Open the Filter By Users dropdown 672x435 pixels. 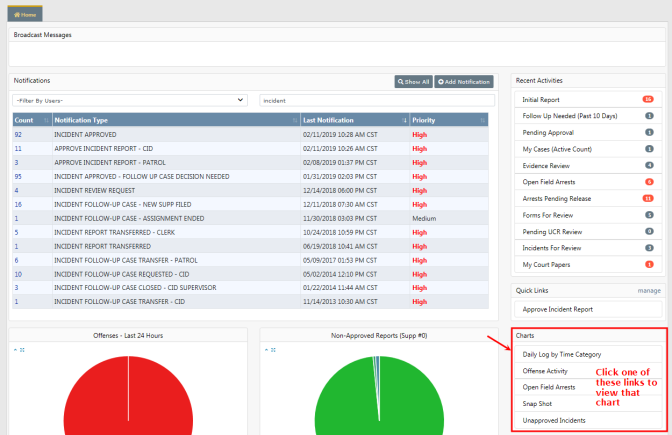130,100
